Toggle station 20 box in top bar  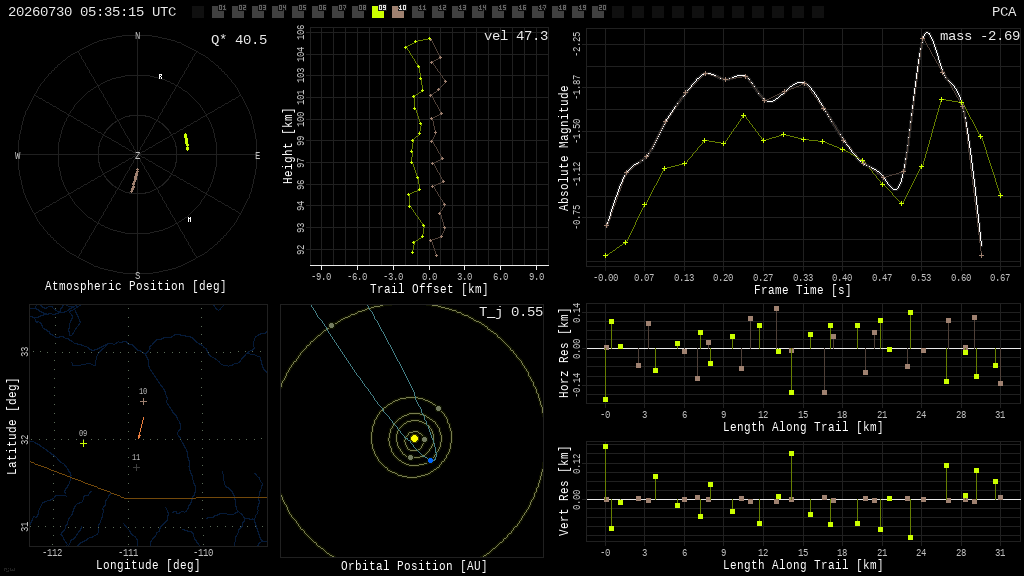(x=598, y=12)
